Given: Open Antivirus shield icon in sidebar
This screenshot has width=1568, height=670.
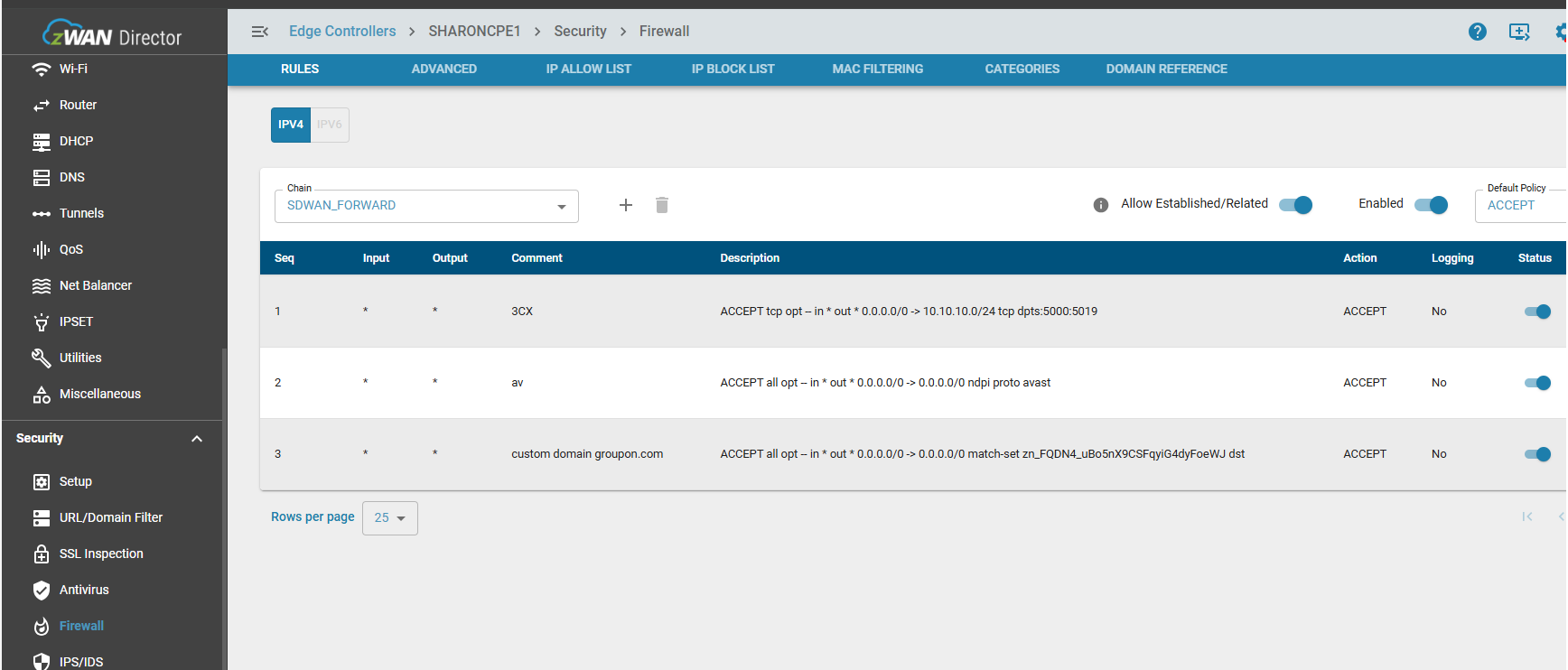Looking at the screenshot, I should coord(42,591).
